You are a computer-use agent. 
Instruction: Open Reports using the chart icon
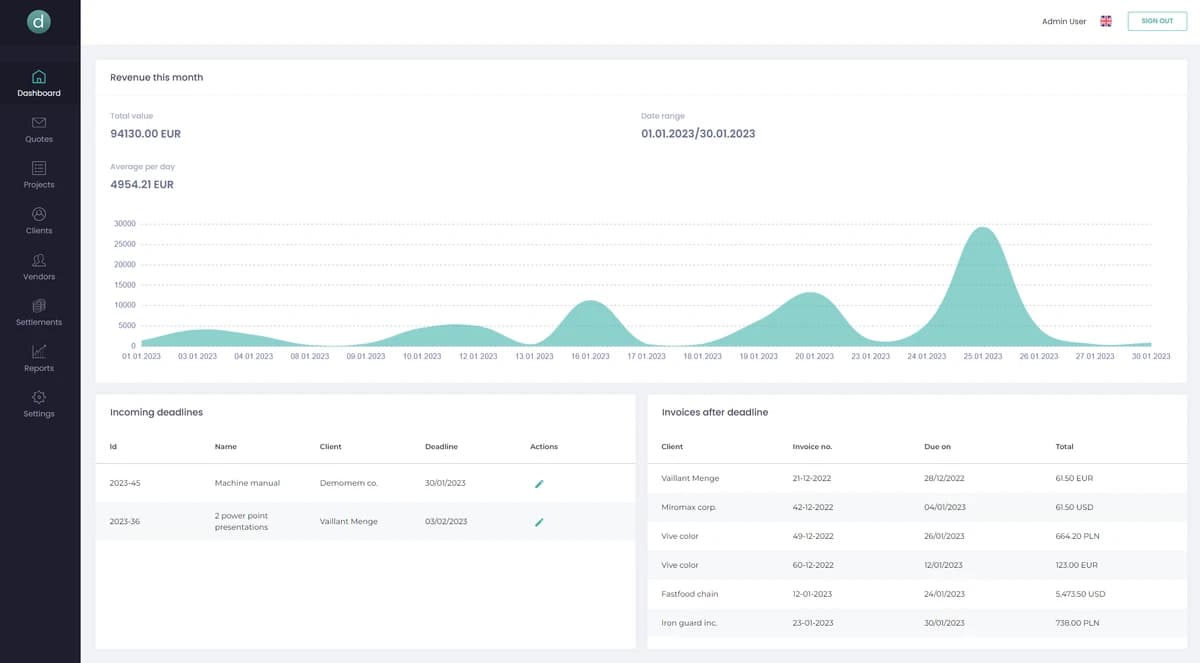[x=38, y=352]
